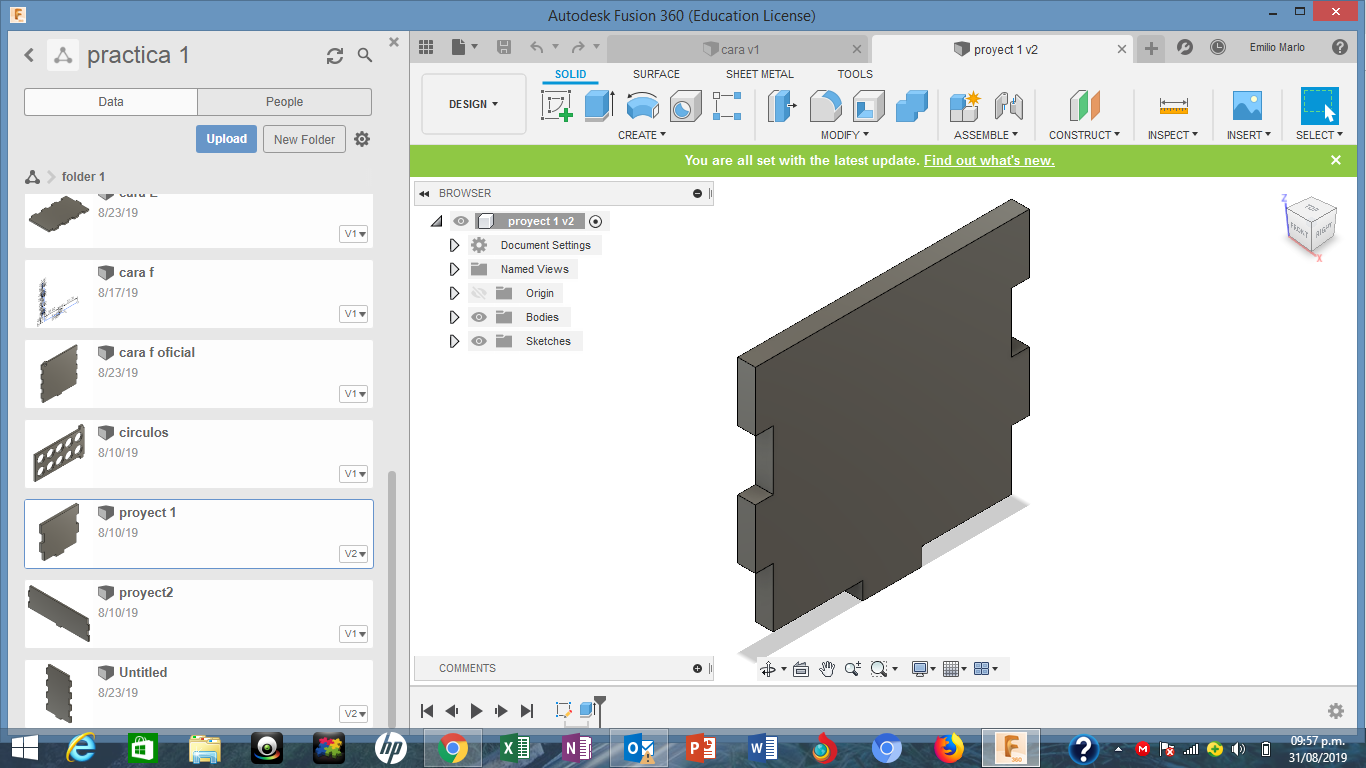Click the Upload button
This screenshot has width=1366, height=768.
(x=227, y=139)
